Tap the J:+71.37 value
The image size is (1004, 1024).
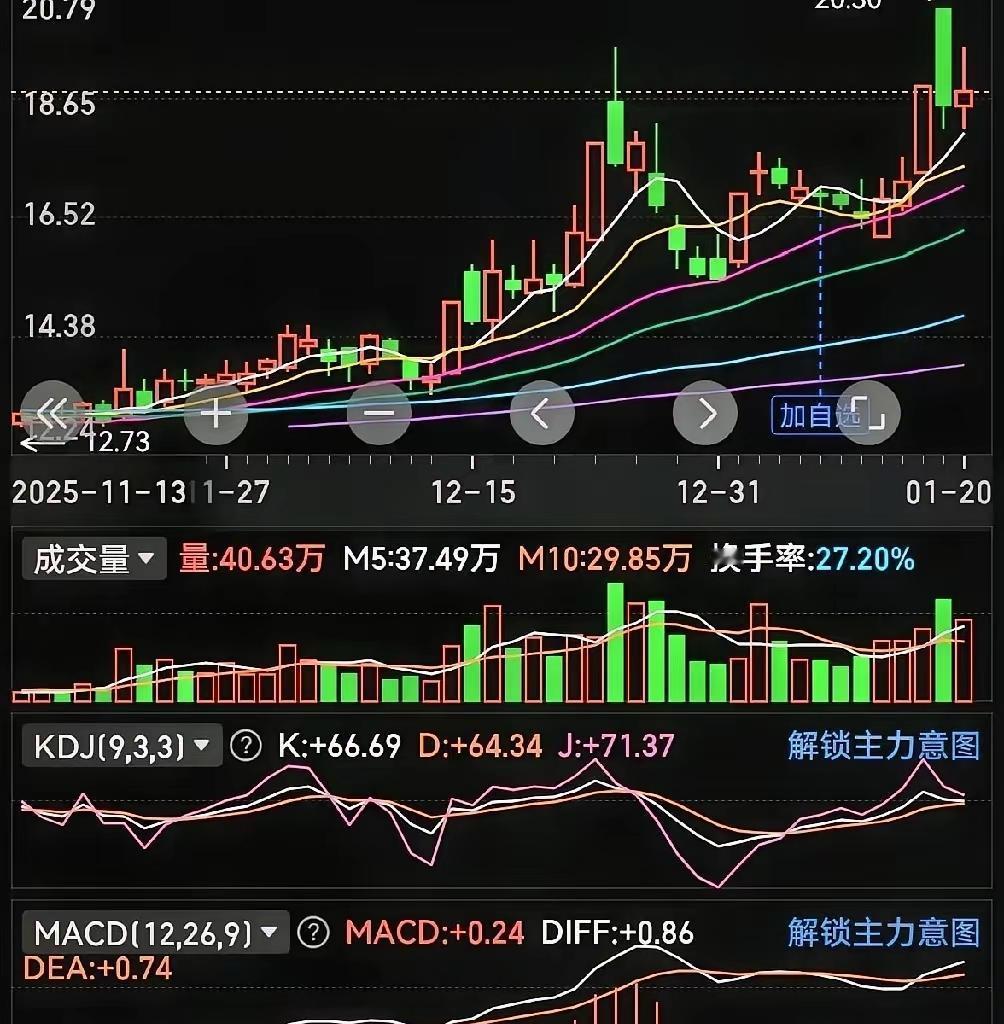616,746
